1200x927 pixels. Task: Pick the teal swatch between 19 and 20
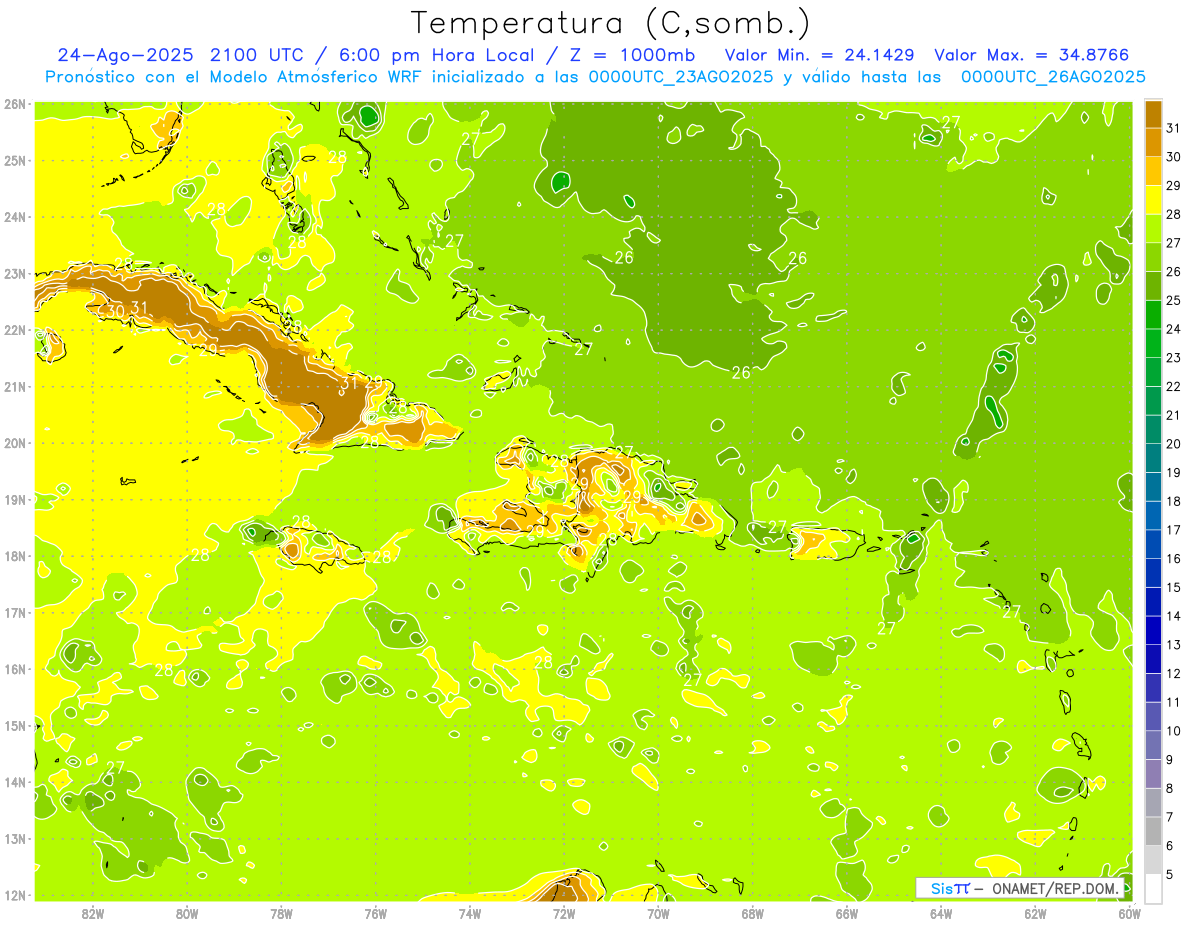(1153, 458)
